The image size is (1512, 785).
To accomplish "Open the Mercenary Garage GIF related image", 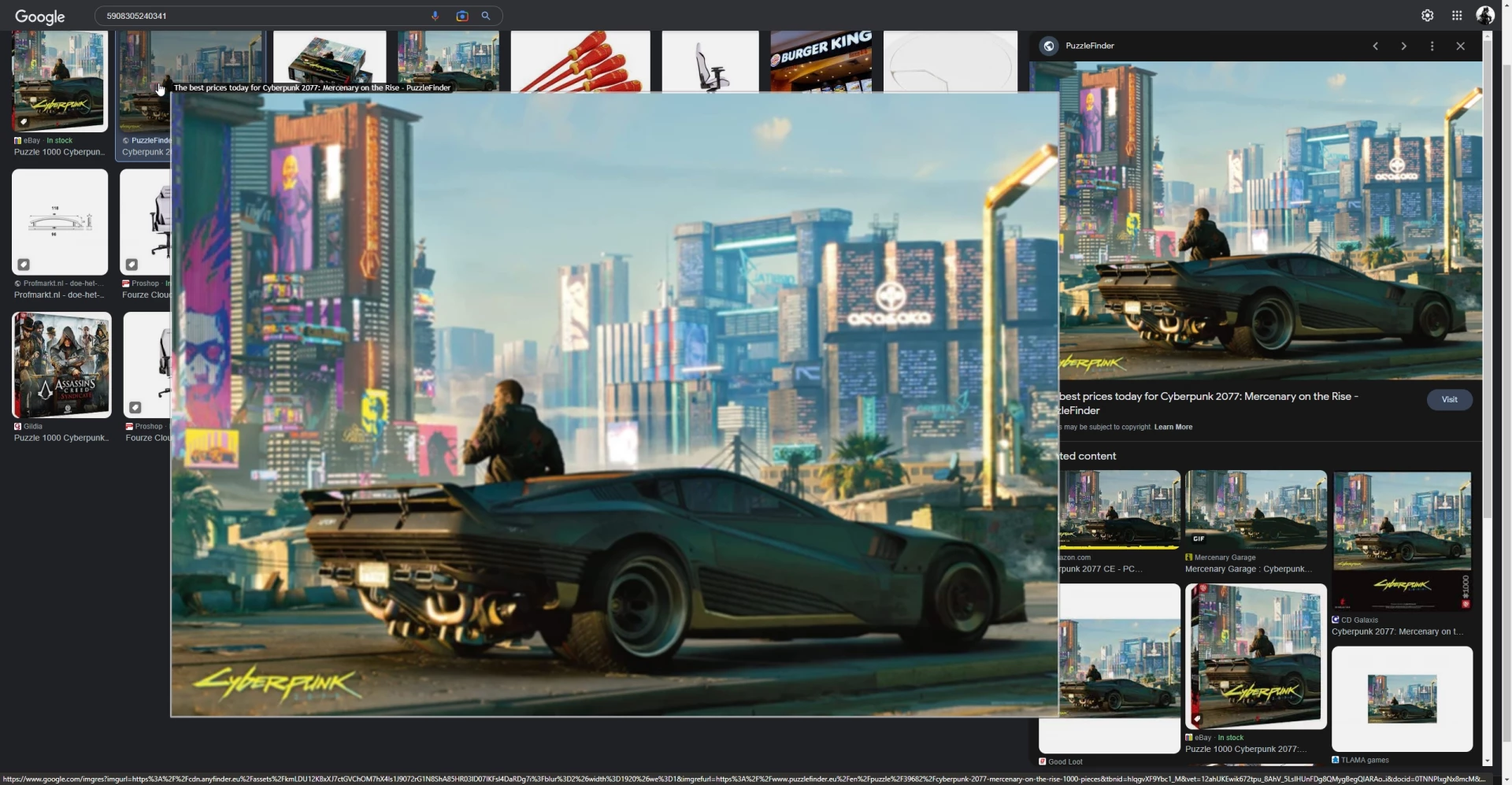I will pos(1255,509).
